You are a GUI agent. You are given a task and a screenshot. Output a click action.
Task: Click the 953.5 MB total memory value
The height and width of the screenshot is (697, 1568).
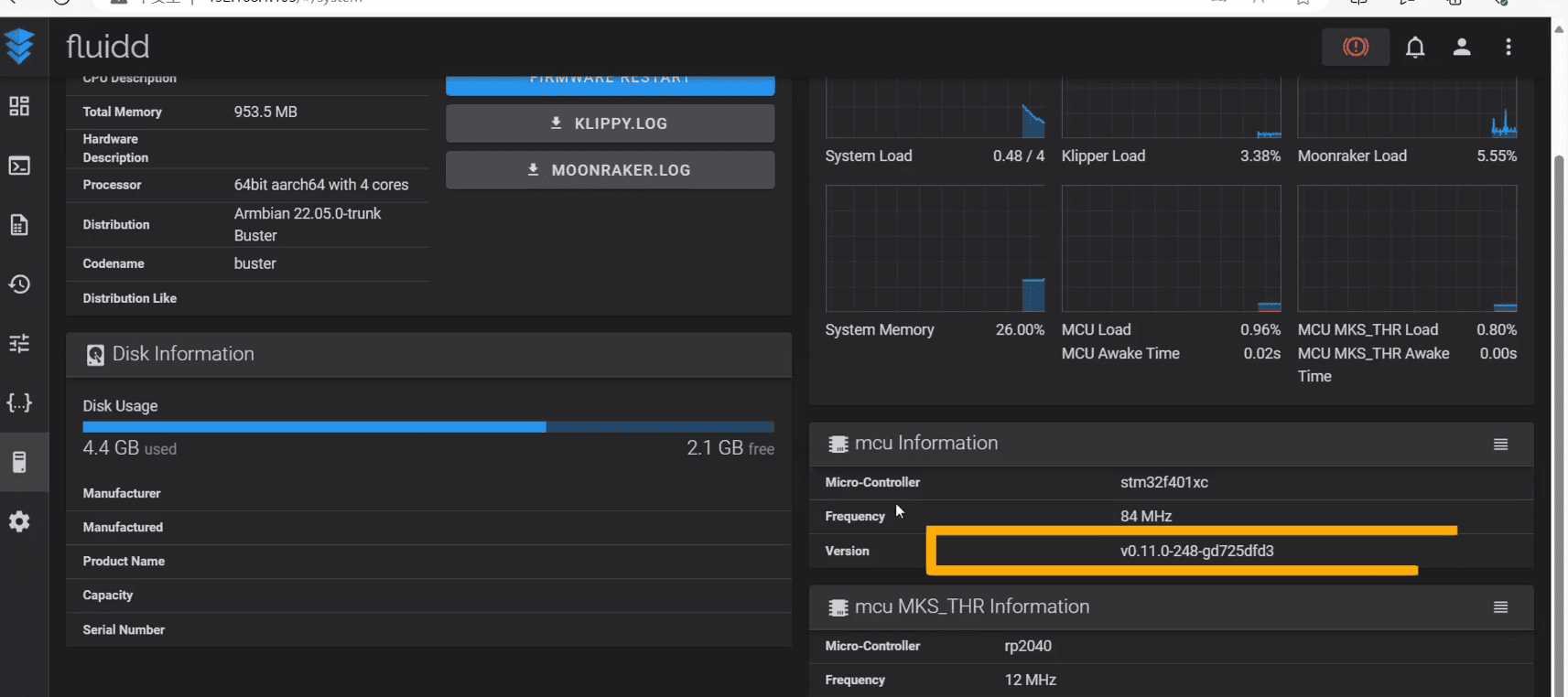(x=265, y=112)
